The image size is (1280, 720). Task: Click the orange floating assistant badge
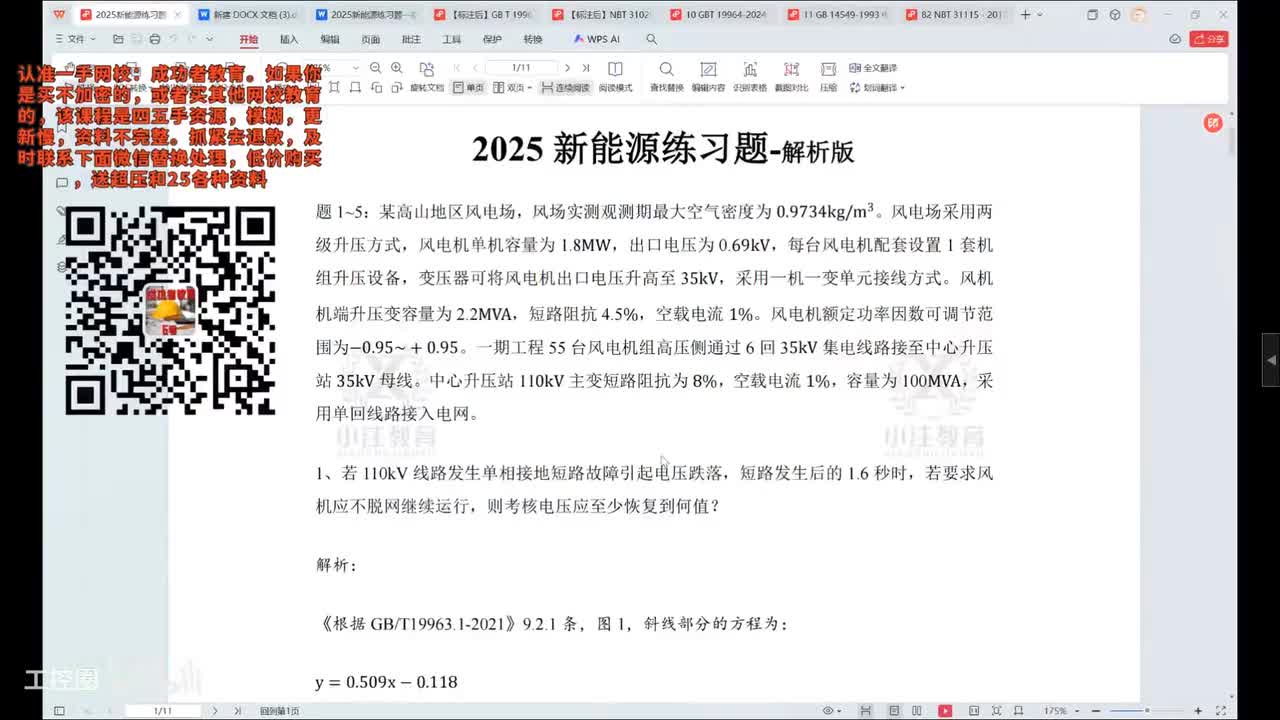1213,123
